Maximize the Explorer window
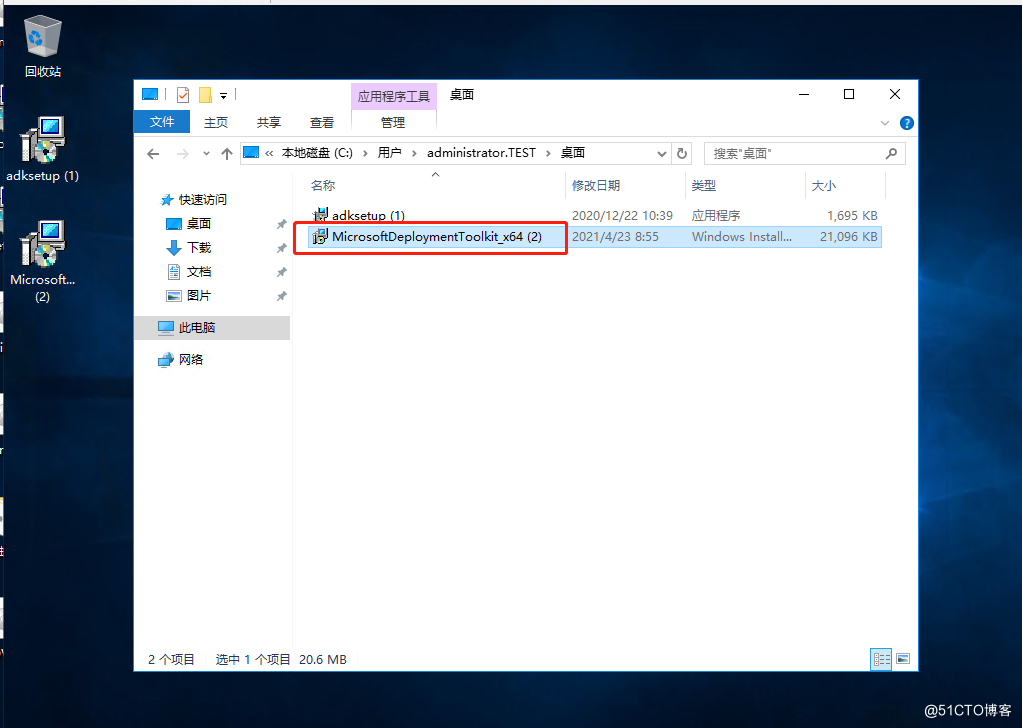Image resolution: width=1022 pixels, height=728 pixels. pyautogui.click(x=849, y=95)
